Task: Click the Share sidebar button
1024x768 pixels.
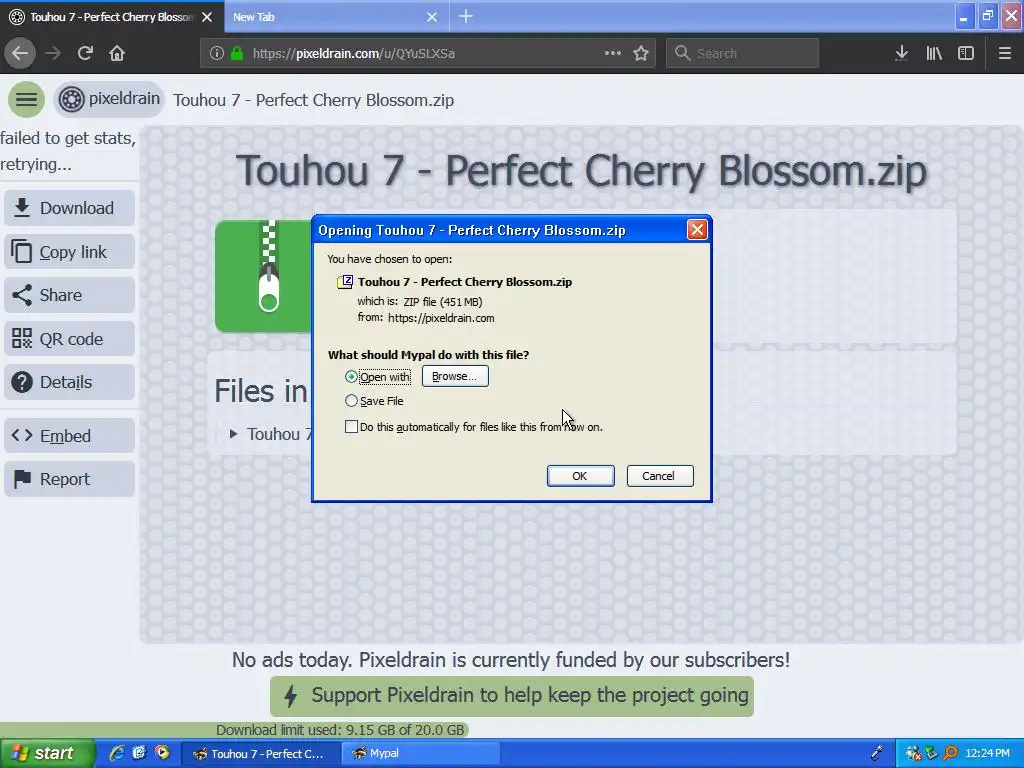Action: pos(69,295)
